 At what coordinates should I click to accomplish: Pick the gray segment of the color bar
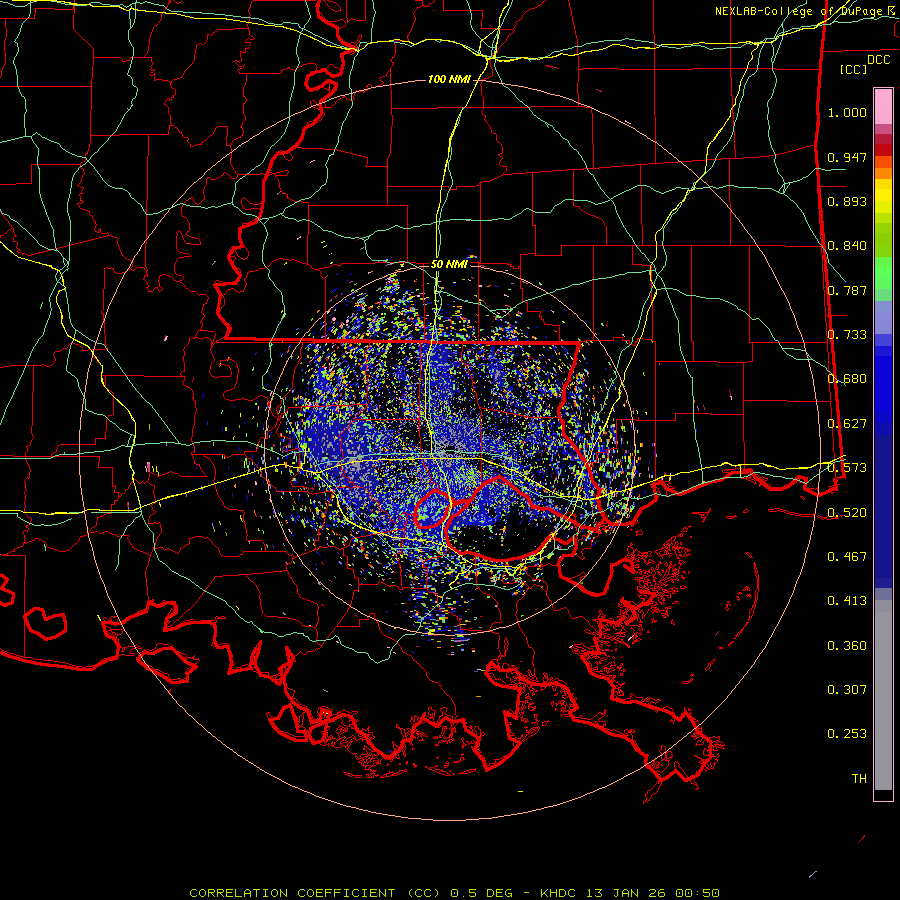click(883, 695)
